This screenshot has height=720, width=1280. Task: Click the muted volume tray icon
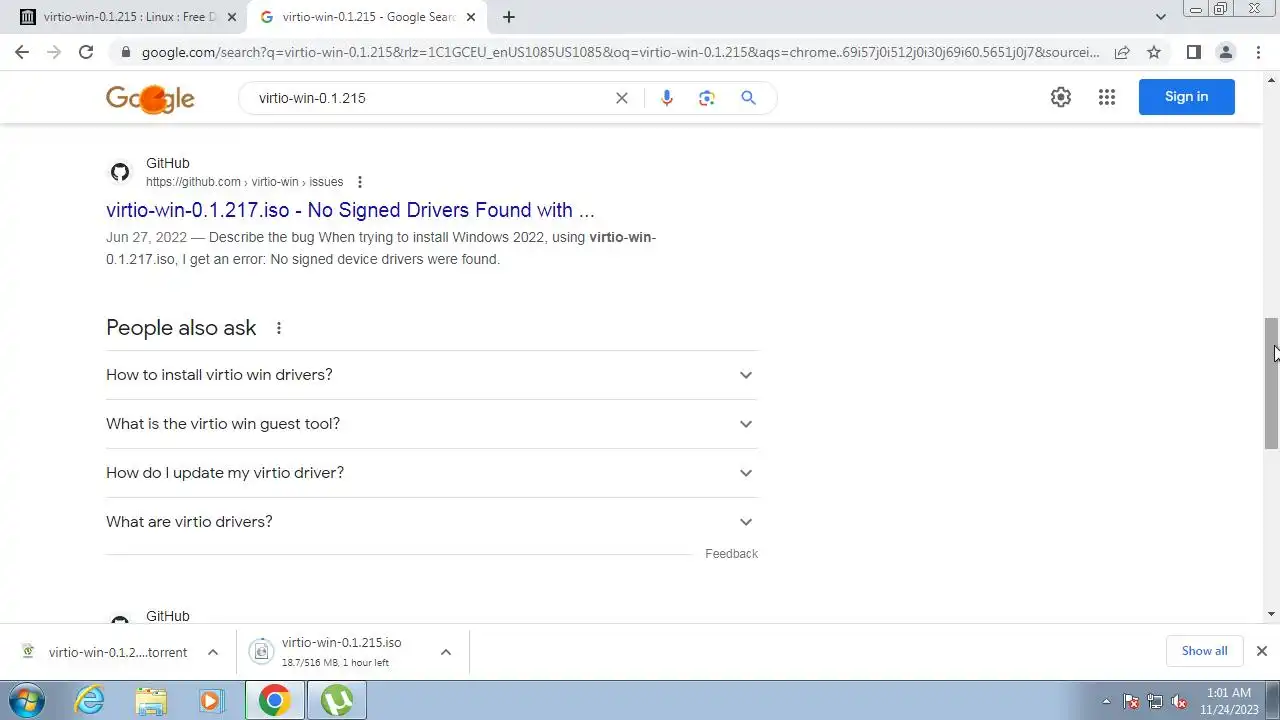1180,701
